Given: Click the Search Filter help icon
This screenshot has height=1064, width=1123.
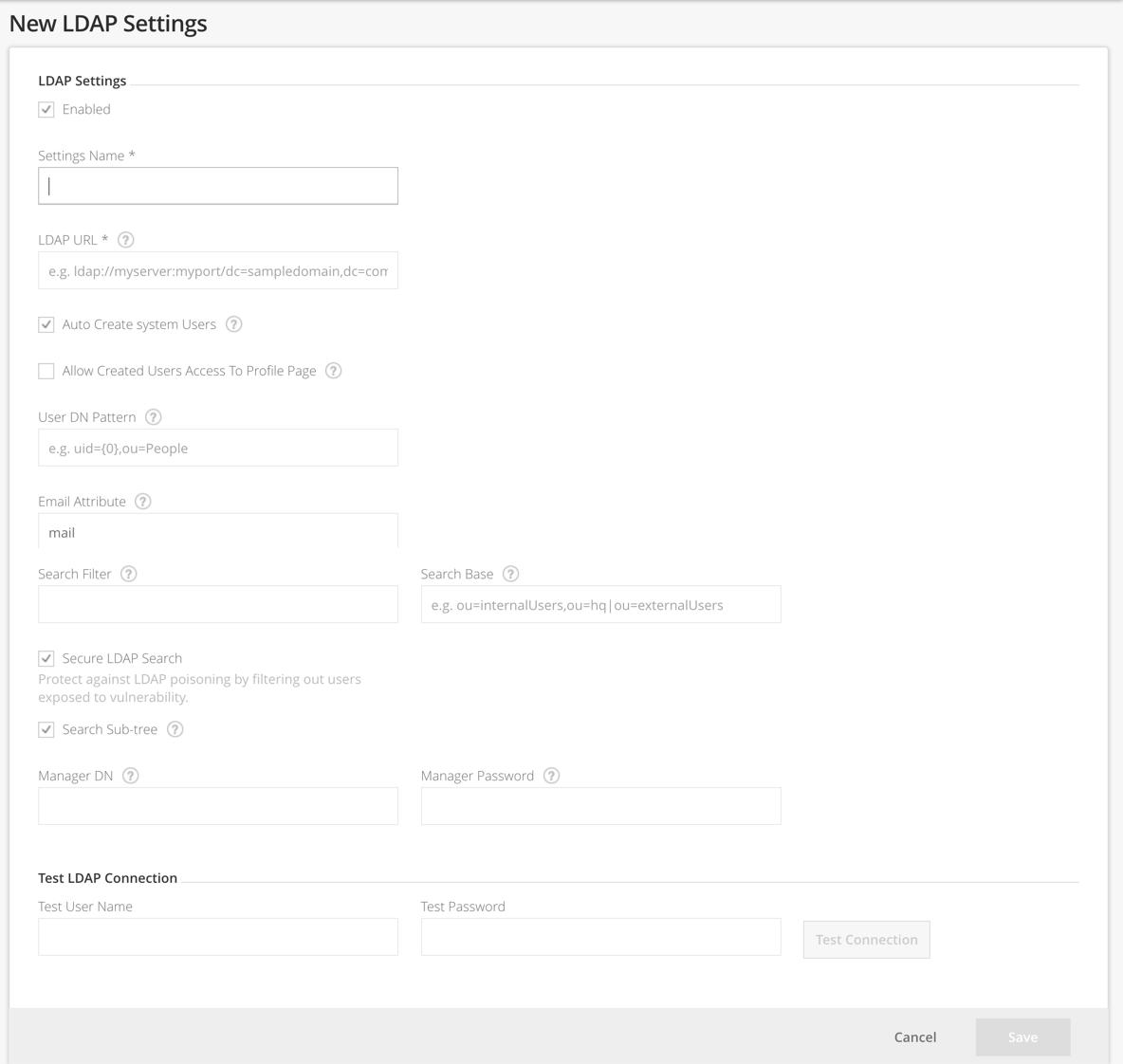Looking at the screenshot, I should point(128,574).
